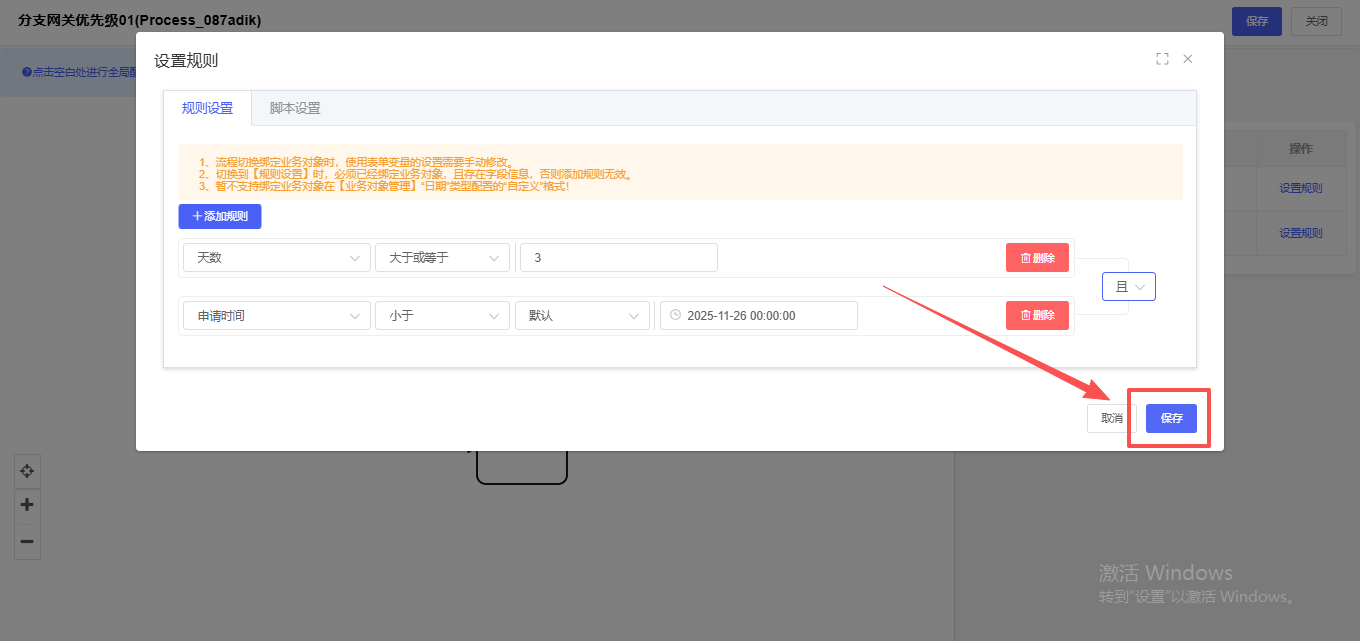Image resolution: width=1360 pixels, height=641 pixels.
Task: Delete the 申请时间 rule row
Action: tap(1037, 316)
